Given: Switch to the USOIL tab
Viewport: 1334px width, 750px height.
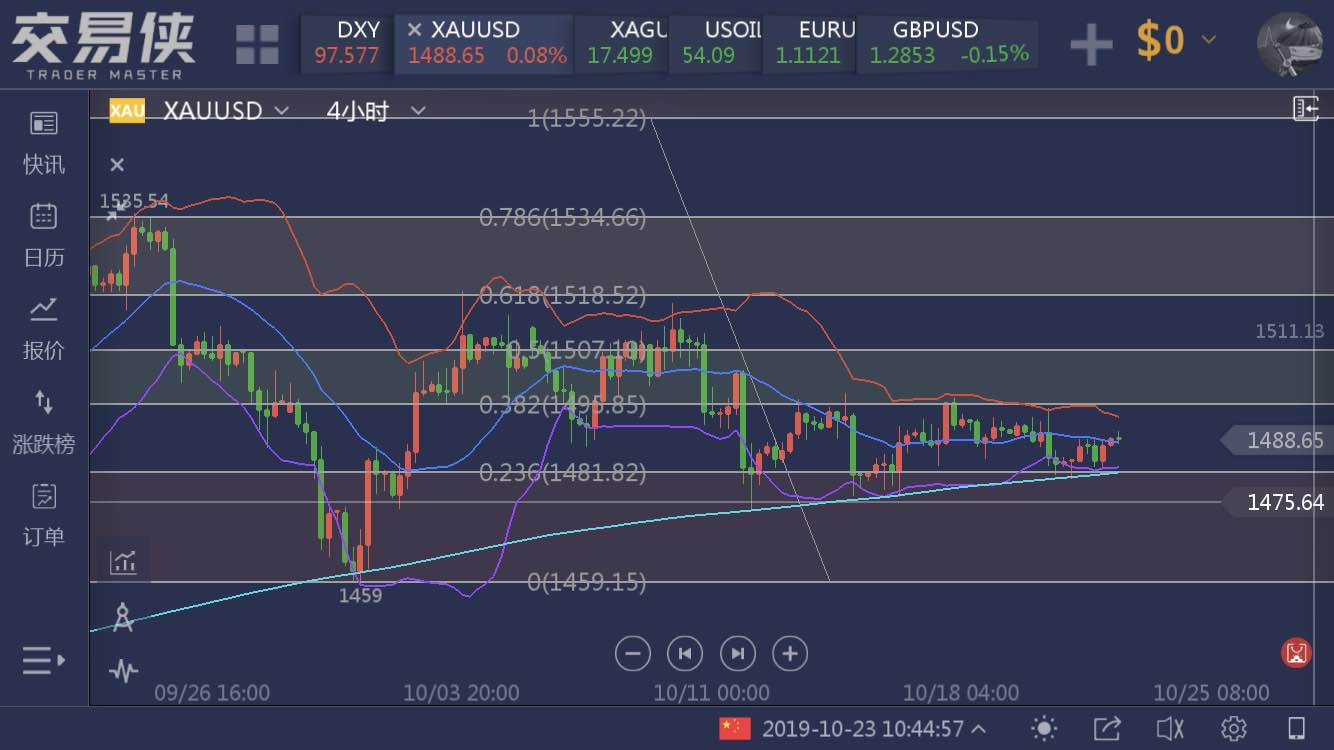Looking at the screenshot, I should [x=715, y=43].
